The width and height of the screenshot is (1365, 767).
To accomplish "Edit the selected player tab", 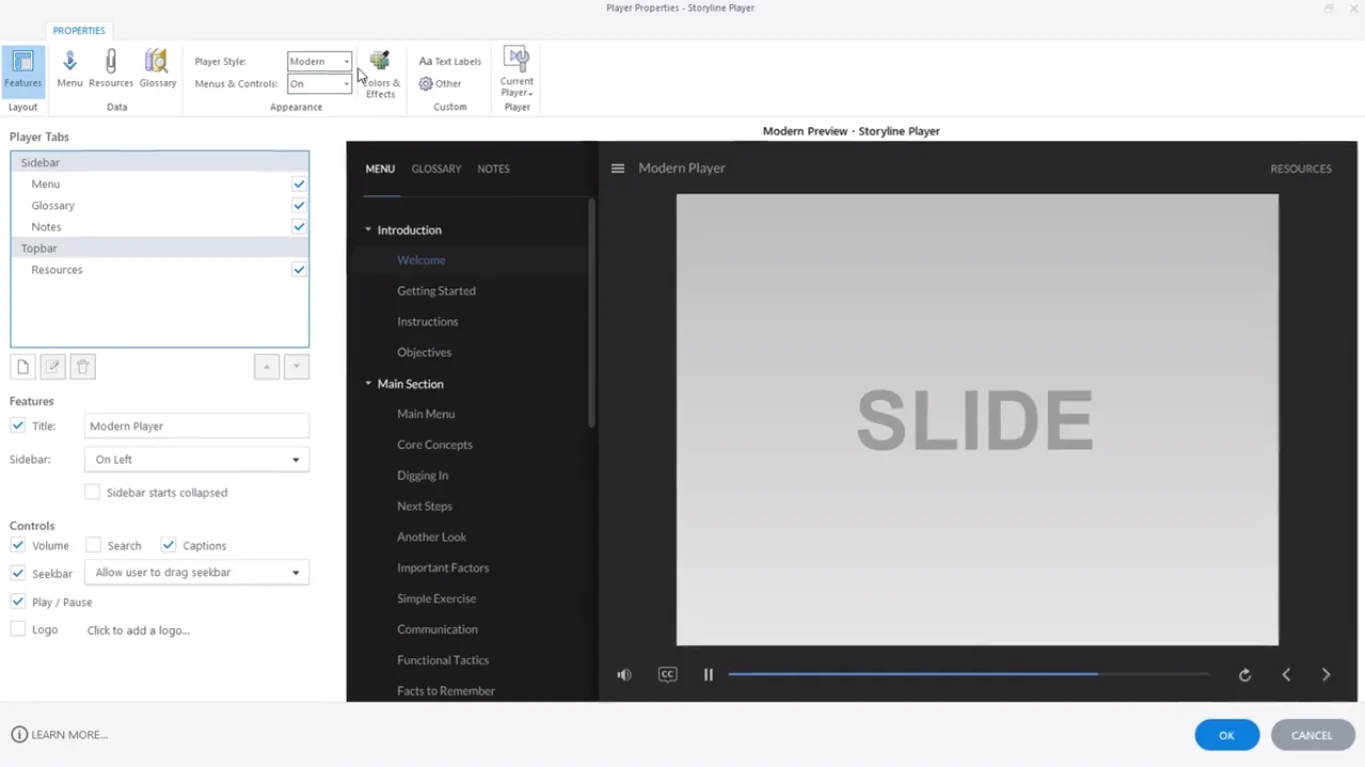I will click(x=53, y=367).
